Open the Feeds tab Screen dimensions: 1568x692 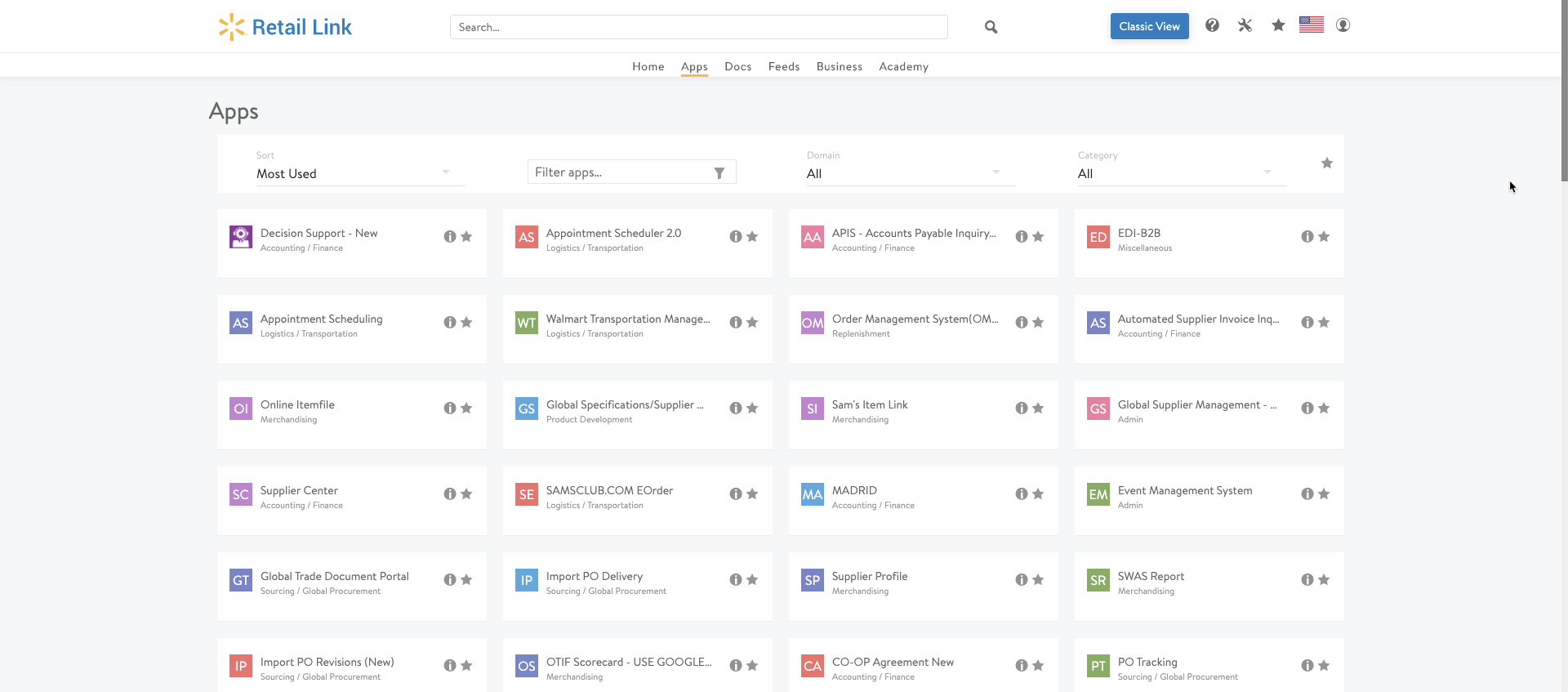tap(784, 66)
